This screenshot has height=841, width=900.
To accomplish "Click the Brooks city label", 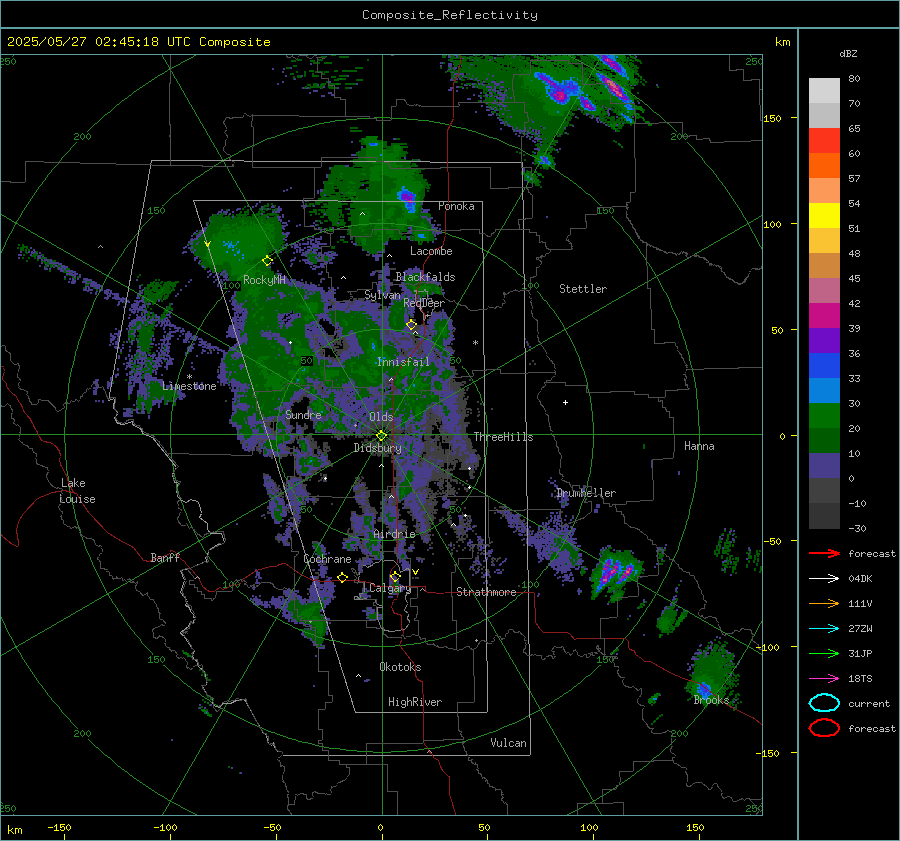I will click(x=711, y=699).
